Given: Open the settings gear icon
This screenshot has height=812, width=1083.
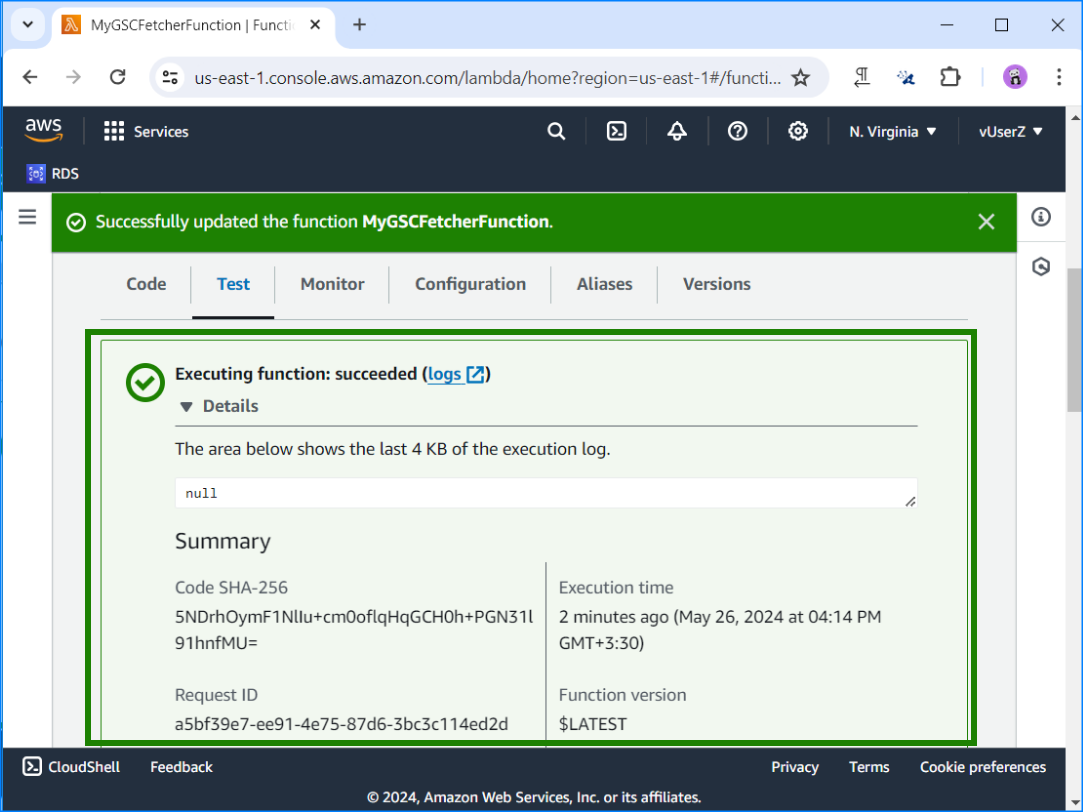Looking at the screenshot, I should 797,130.
